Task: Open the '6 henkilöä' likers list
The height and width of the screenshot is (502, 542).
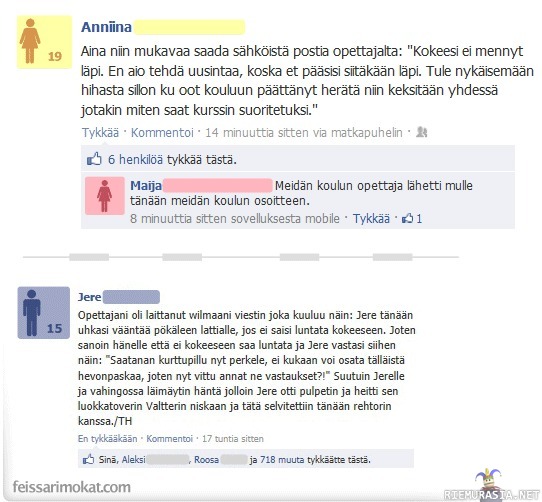Action: [136, 160]
